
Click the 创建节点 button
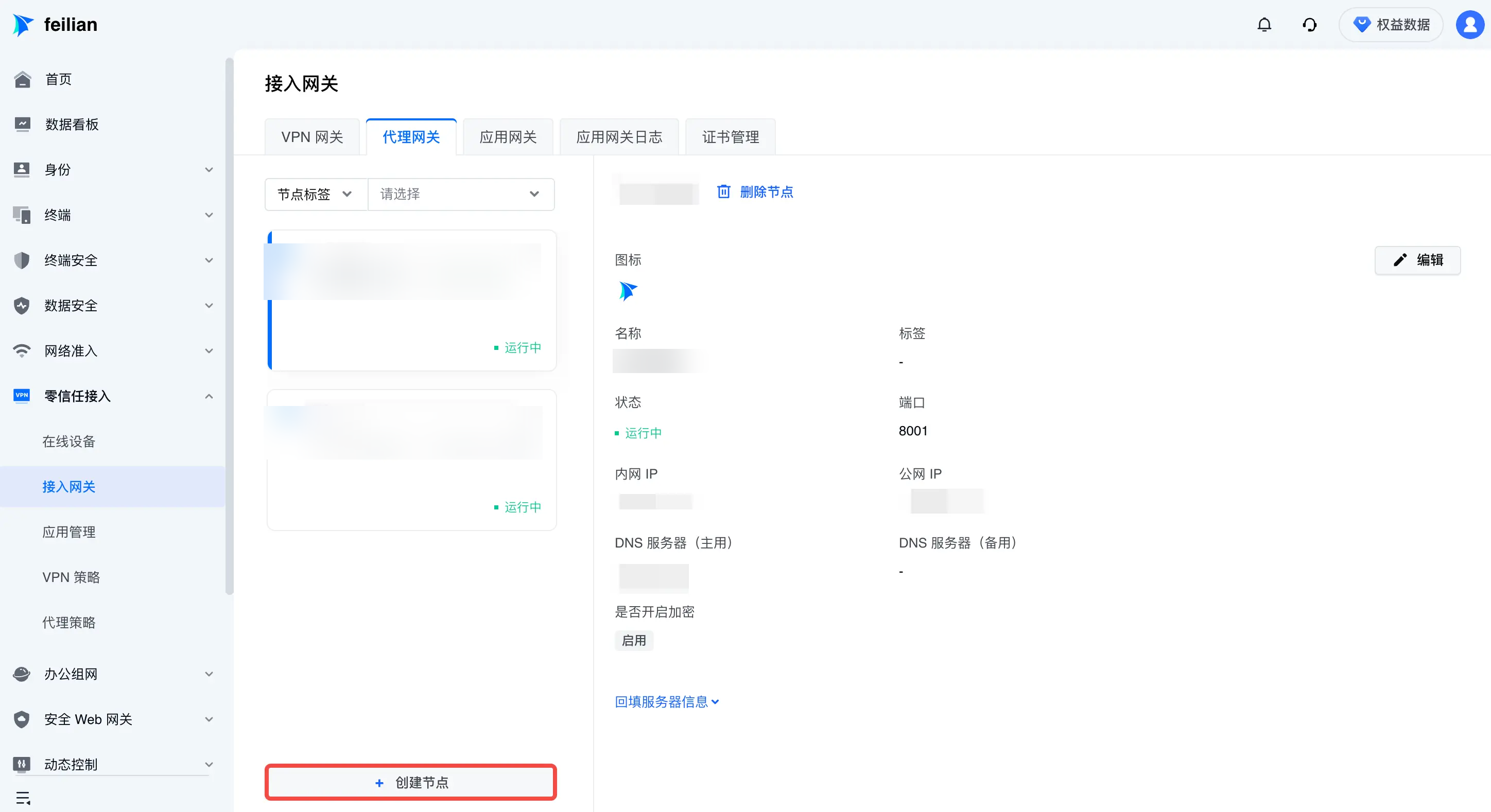pyautogui.click(x=410, y=783)
